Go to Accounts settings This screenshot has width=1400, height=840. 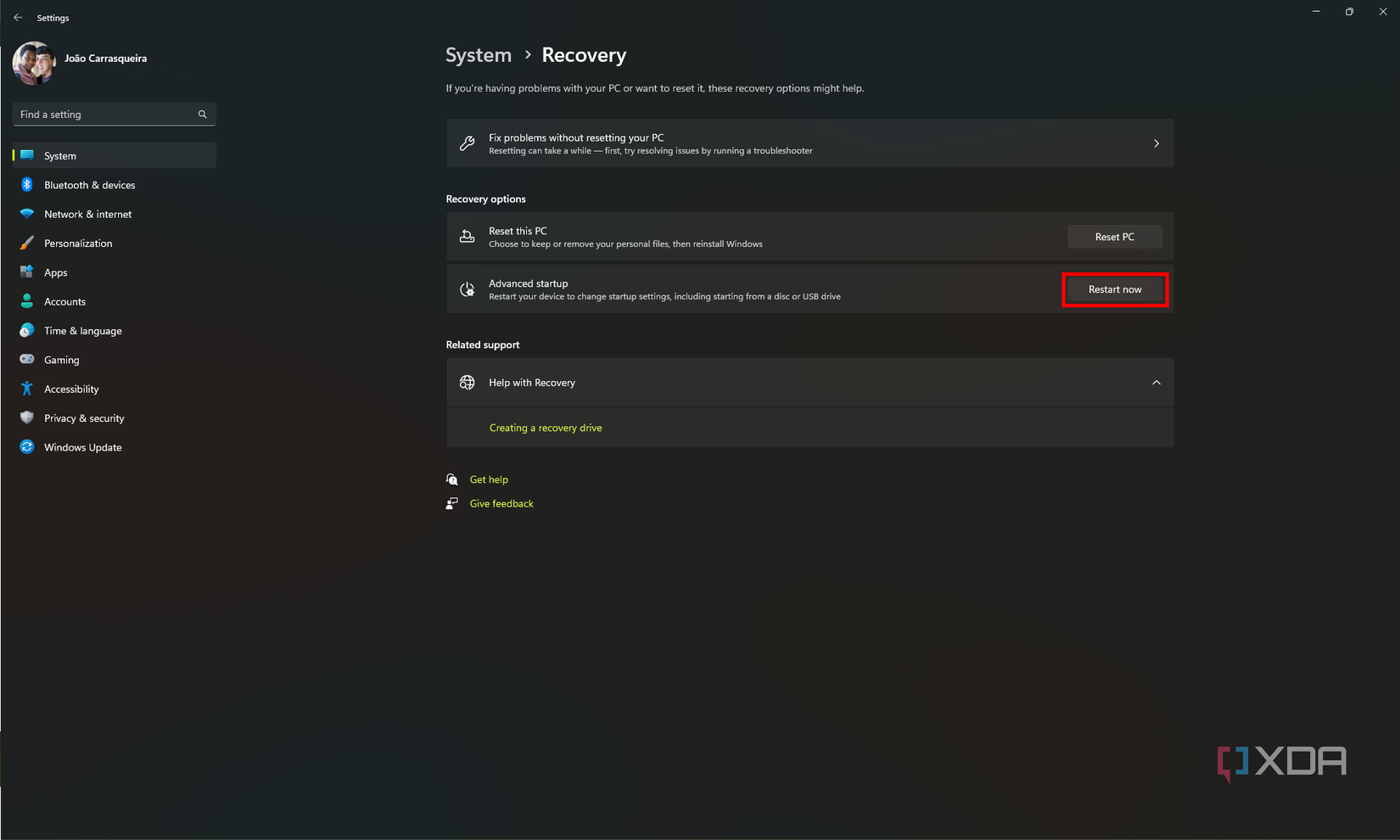click(64, 302)
